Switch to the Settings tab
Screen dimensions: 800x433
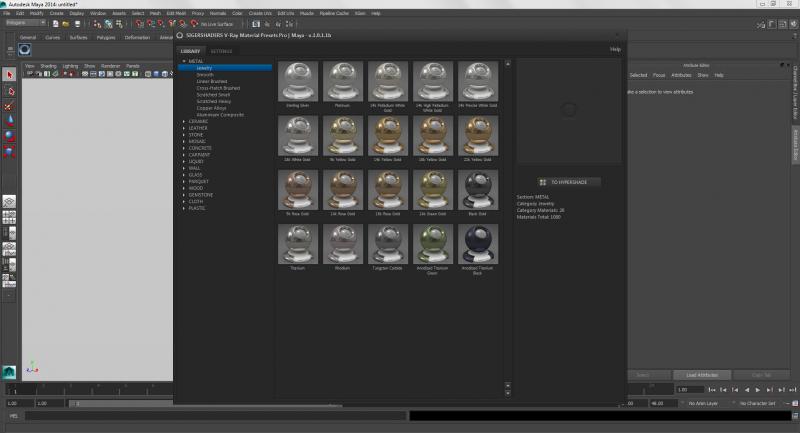[x=221, y=50]
